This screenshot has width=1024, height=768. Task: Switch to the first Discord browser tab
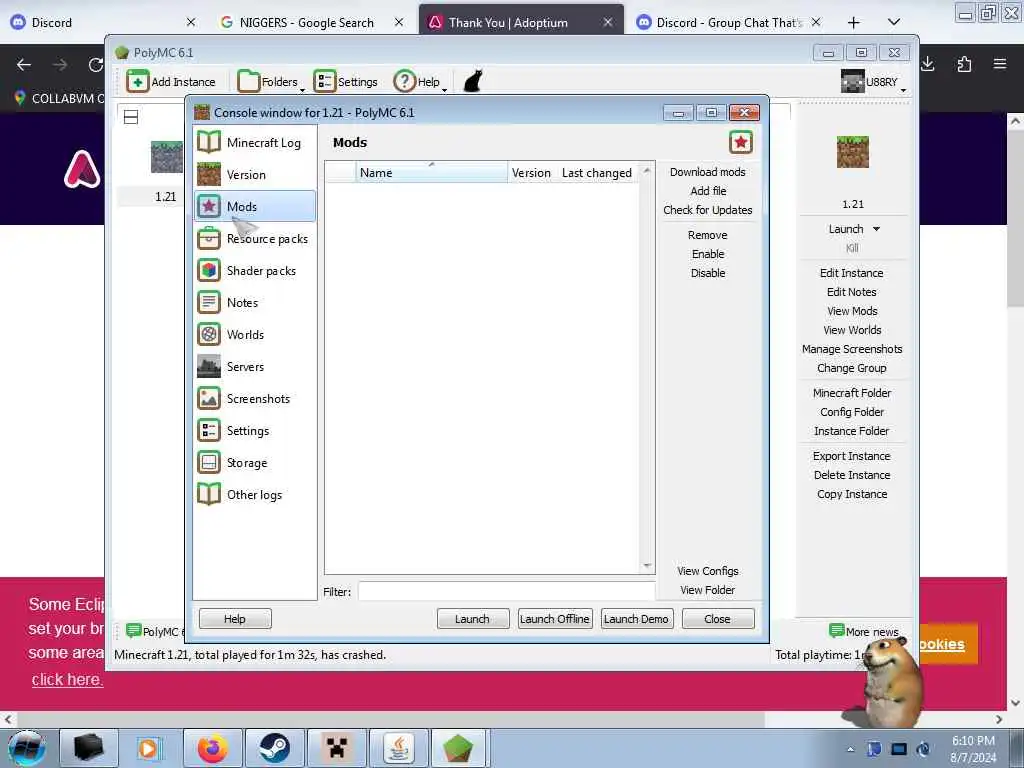(103, 22)
